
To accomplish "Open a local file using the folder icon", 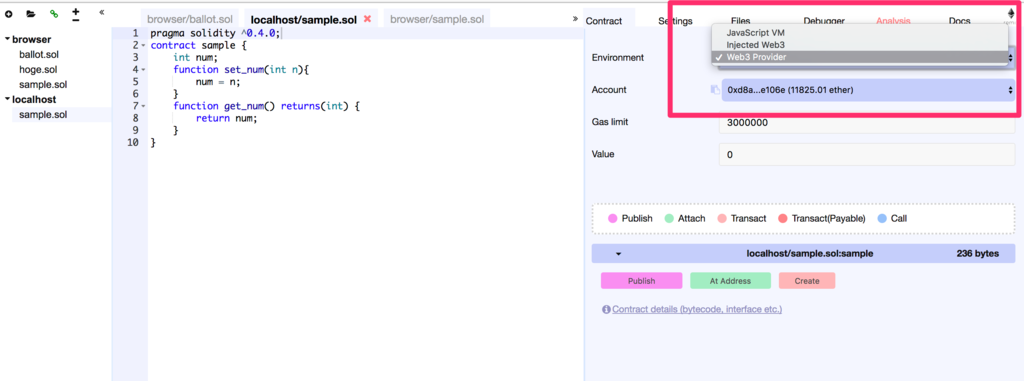I will pos(31,14).
